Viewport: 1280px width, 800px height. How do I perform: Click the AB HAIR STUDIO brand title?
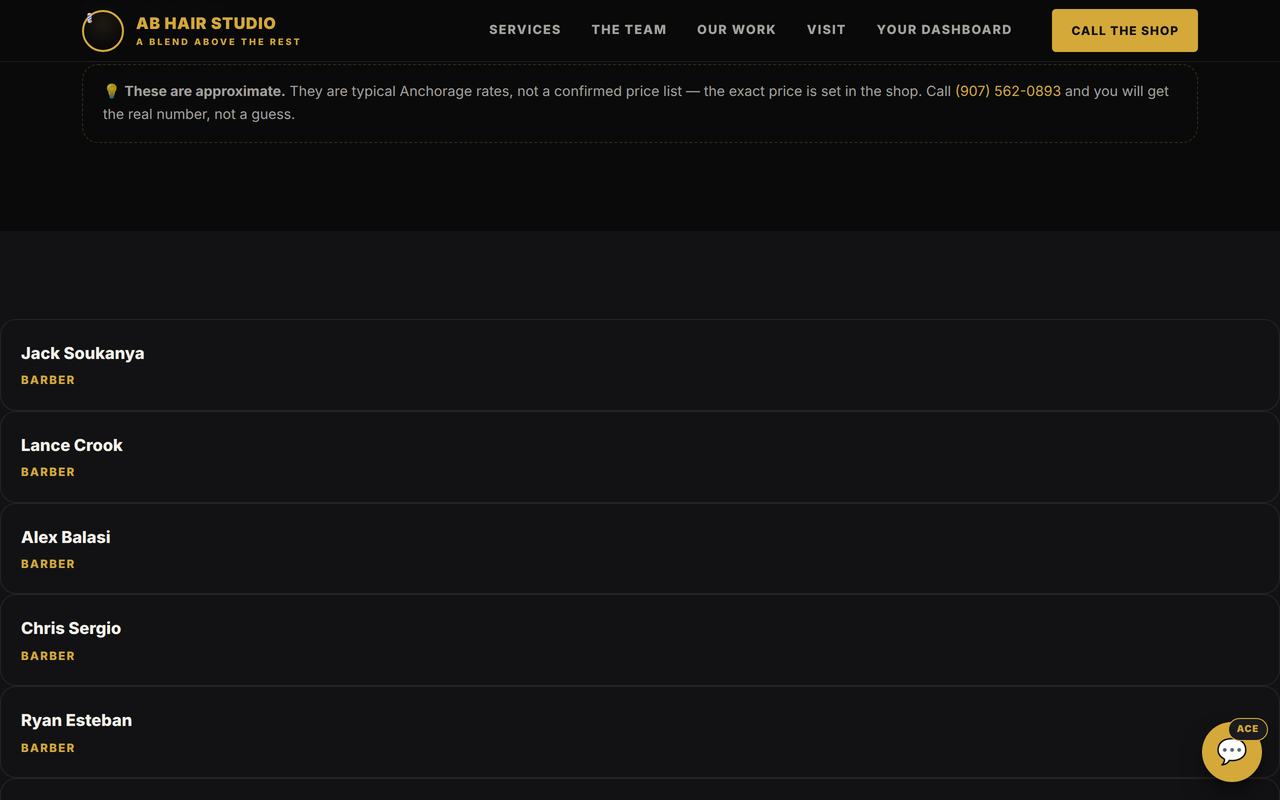pos(206,23)
